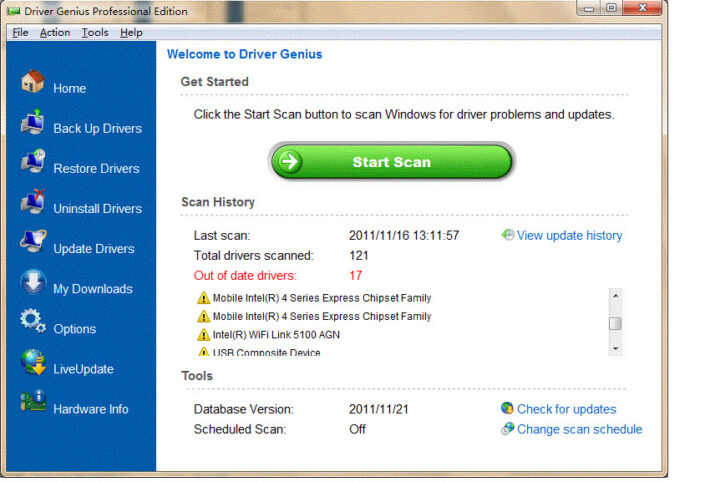Open the Change scan schedule link
This screenshot has width=710, height=482.
[579, 429]
